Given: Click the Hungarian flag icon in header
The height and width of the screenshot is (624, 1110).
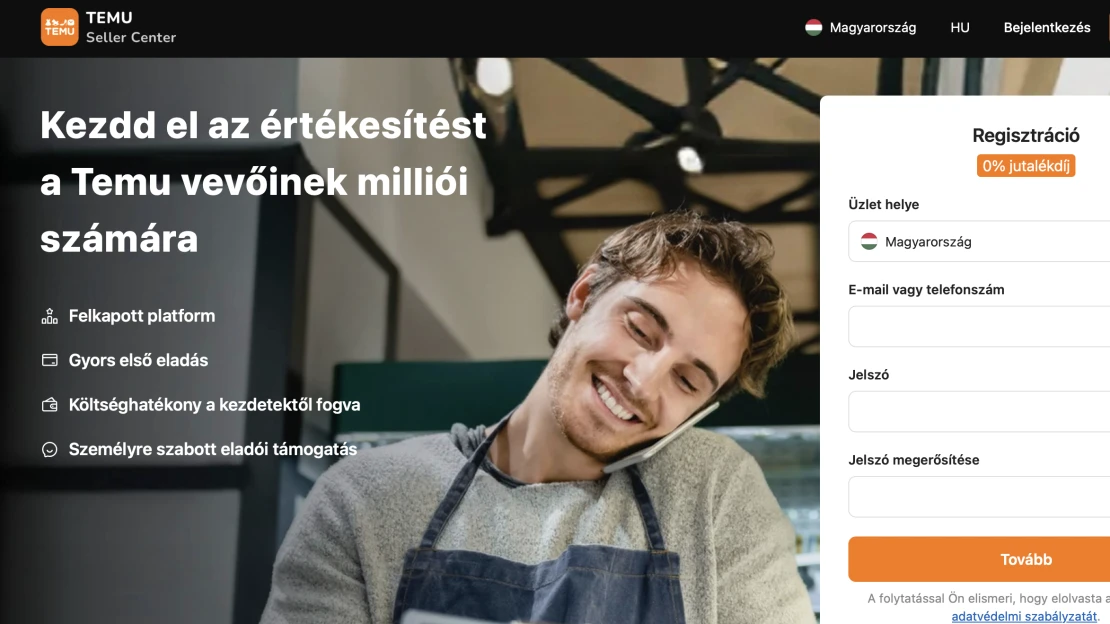Looking at the screenshot, I should [813, 28].
